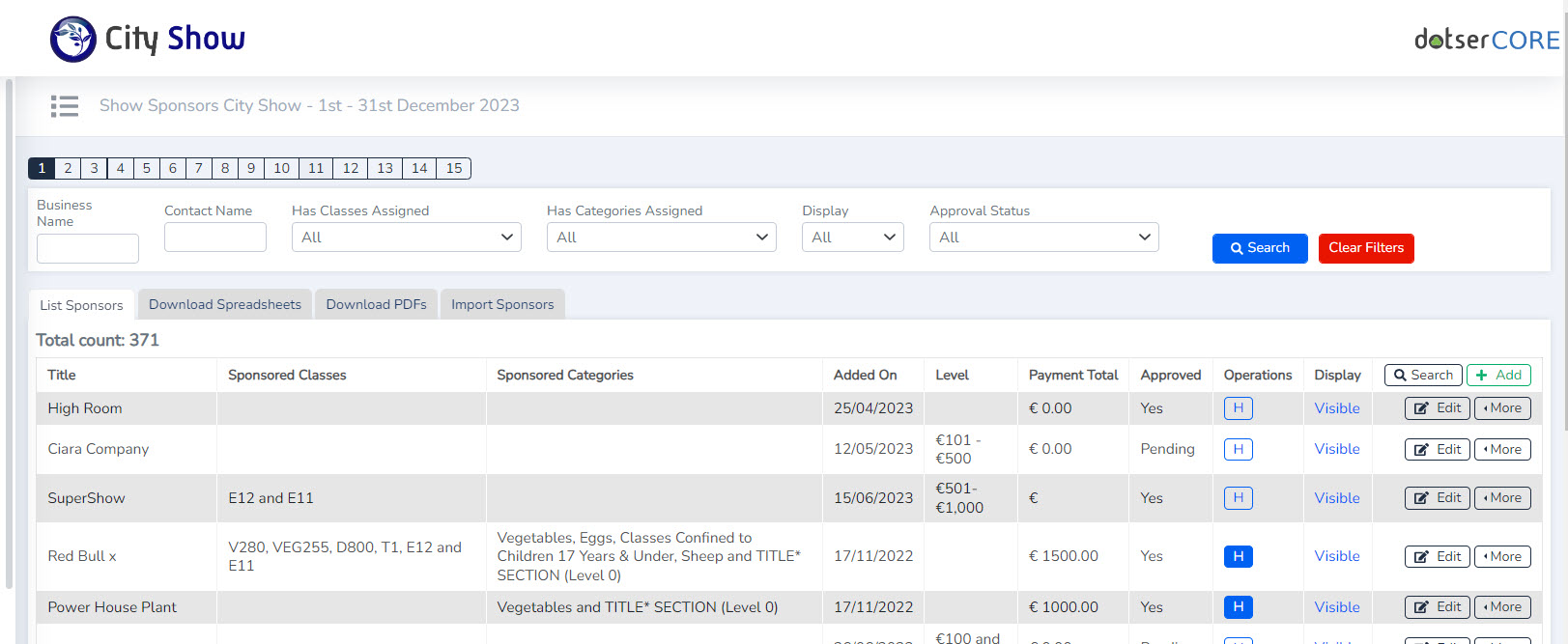Click Edit for the Ciara Company row
The height and width of the screenshot is (644, 1568).
point(1437,450)
